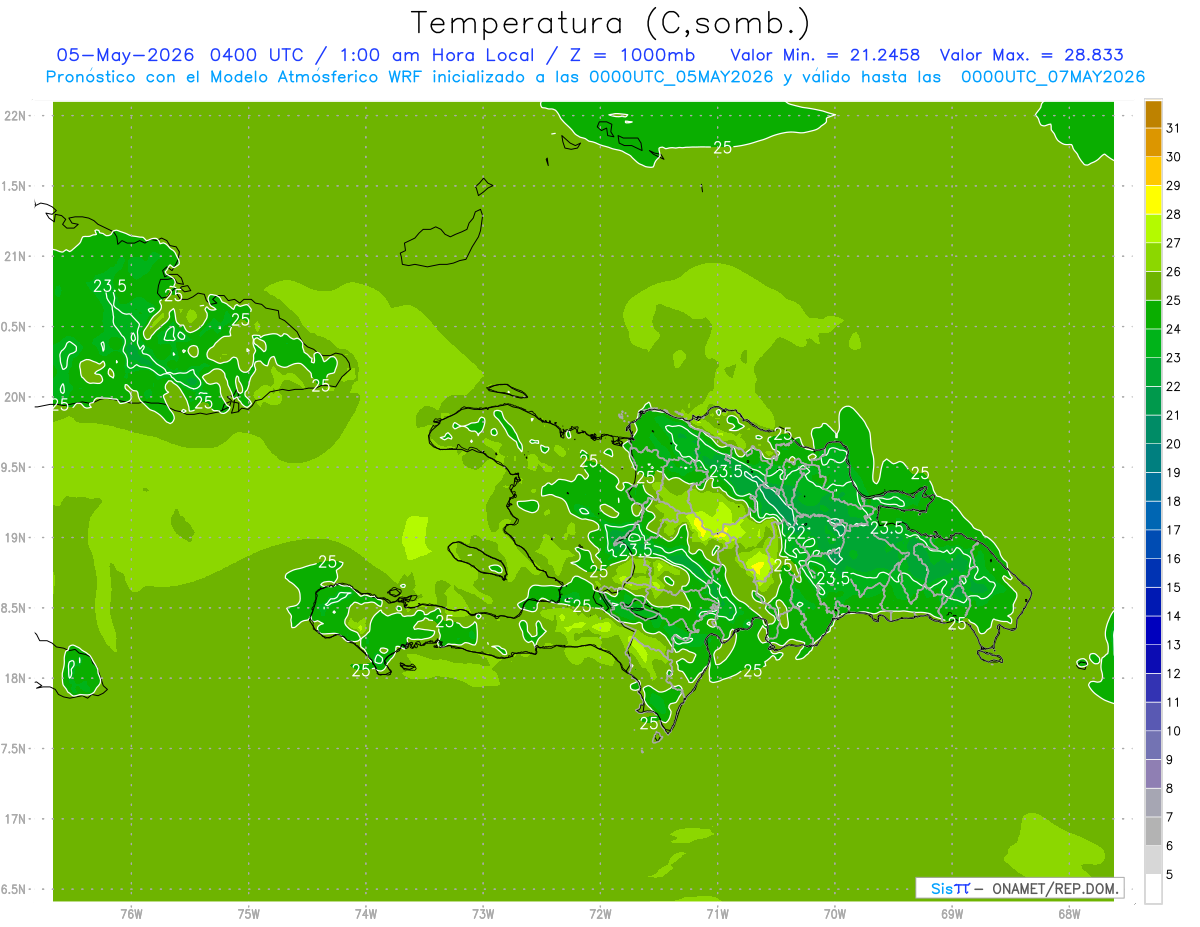Click the Temperatura (C,somb.) title
The image size is (1200, 927).
611,23
